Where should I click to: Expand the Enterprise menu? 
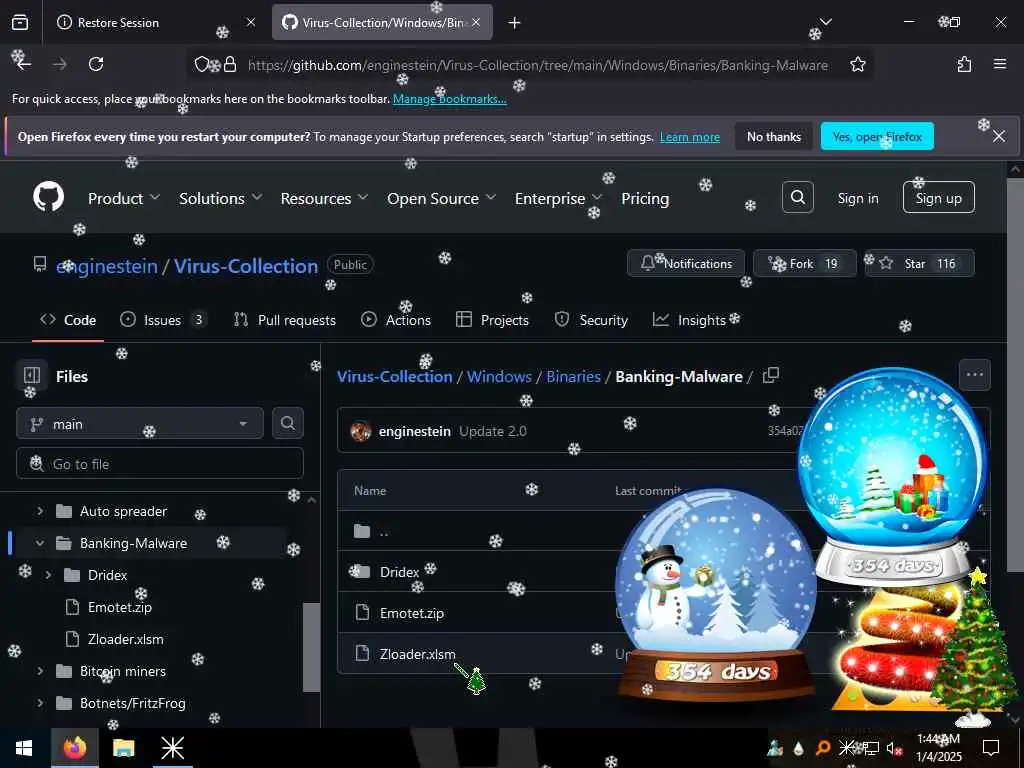[558, 198]
